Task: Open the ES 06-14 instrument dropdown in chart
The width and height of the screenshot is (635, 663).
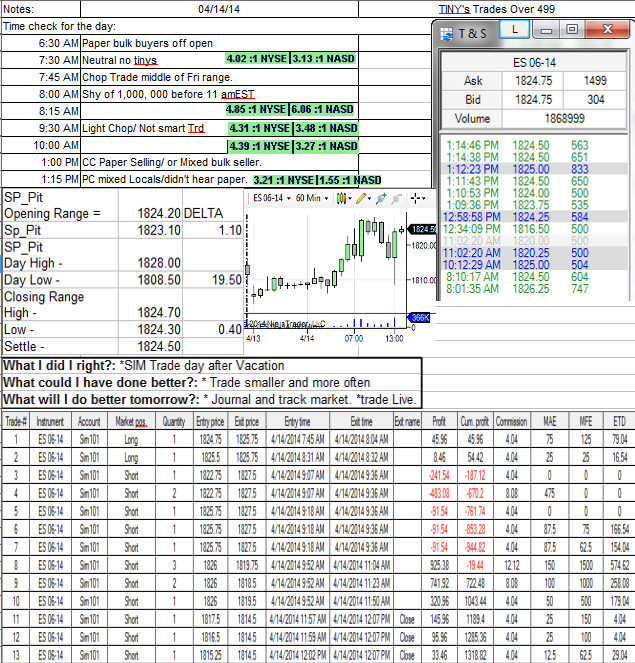Action: click(272, 198)
